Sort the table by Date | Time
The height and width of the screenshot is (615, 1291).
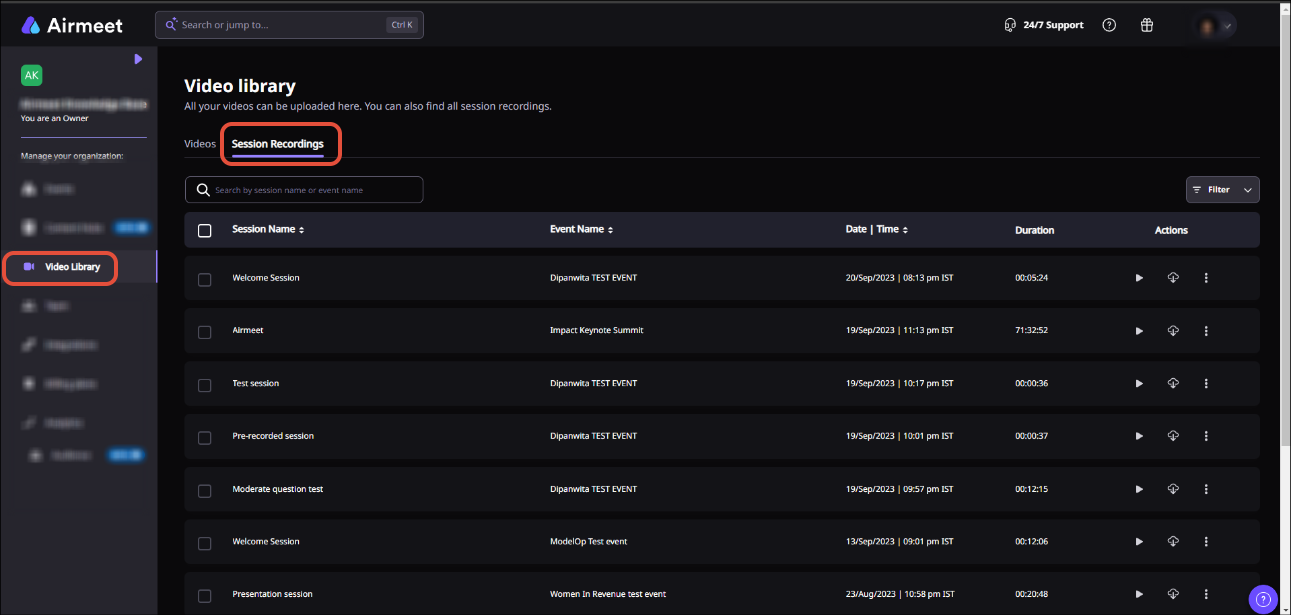click(x=877, y=230)
